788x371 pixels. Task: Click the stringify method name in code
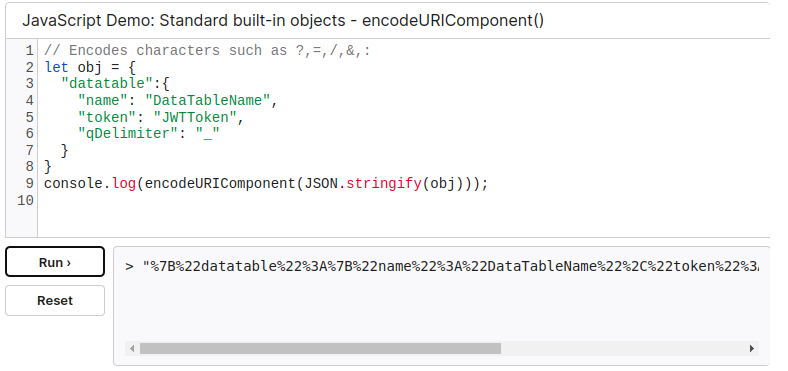[383, 183]
